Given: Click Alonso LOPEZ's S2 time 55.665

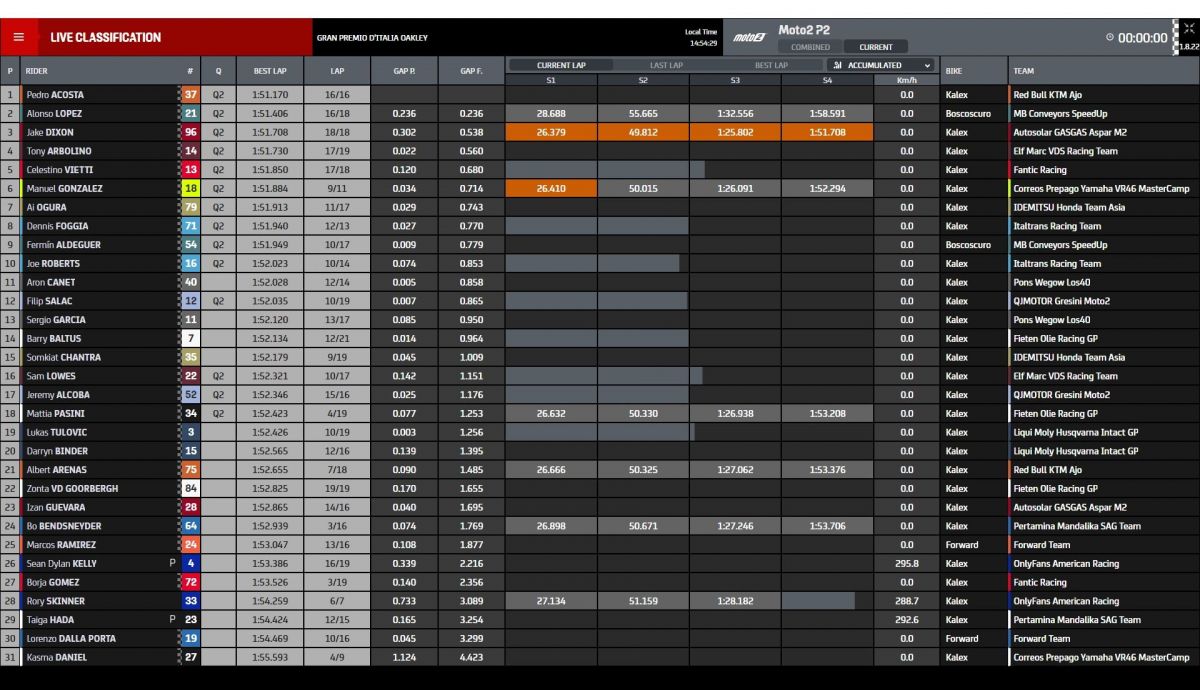Looking at the screenshot, I should 643,114.
